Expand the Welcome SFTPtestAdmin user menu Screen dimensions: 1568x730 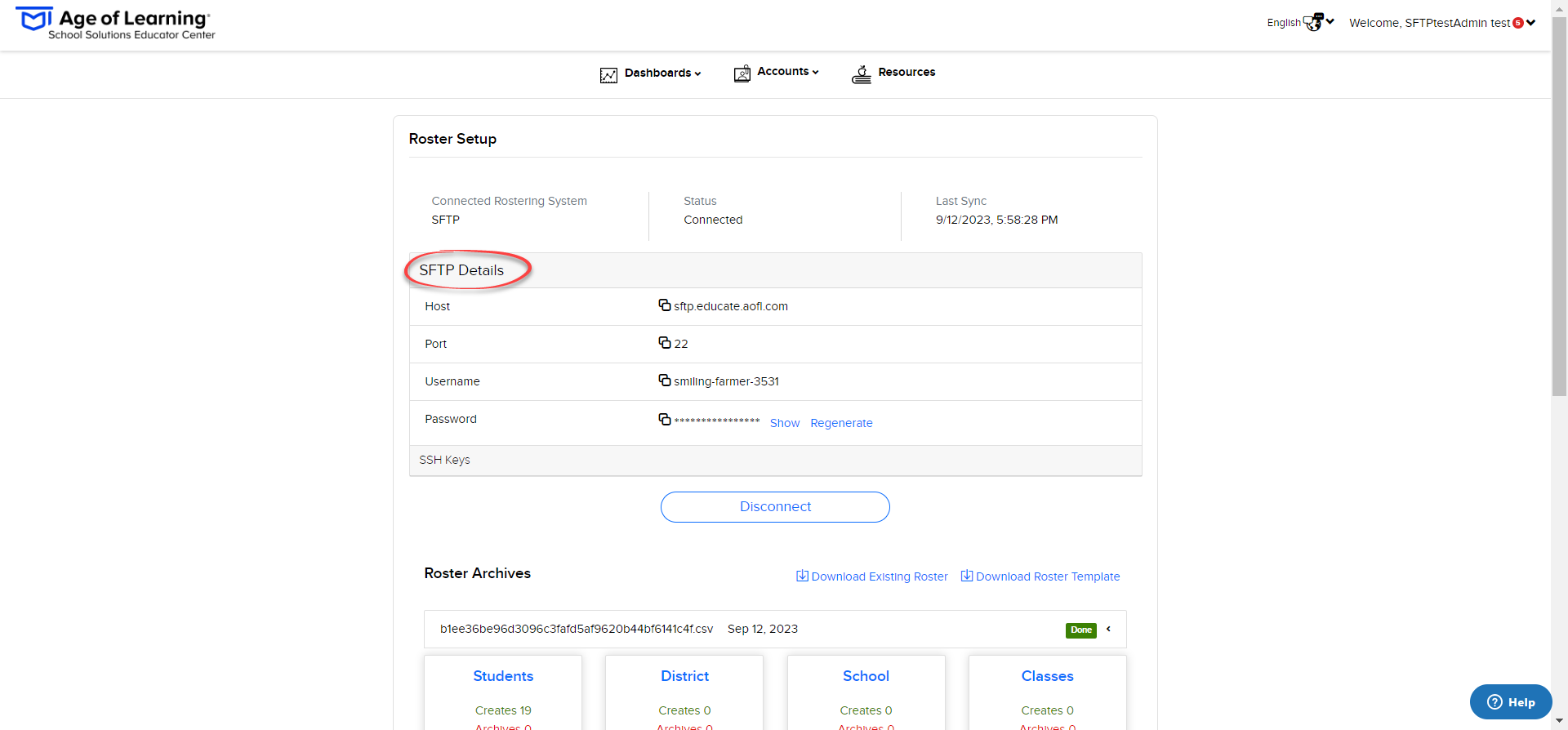click(1442, 23)
